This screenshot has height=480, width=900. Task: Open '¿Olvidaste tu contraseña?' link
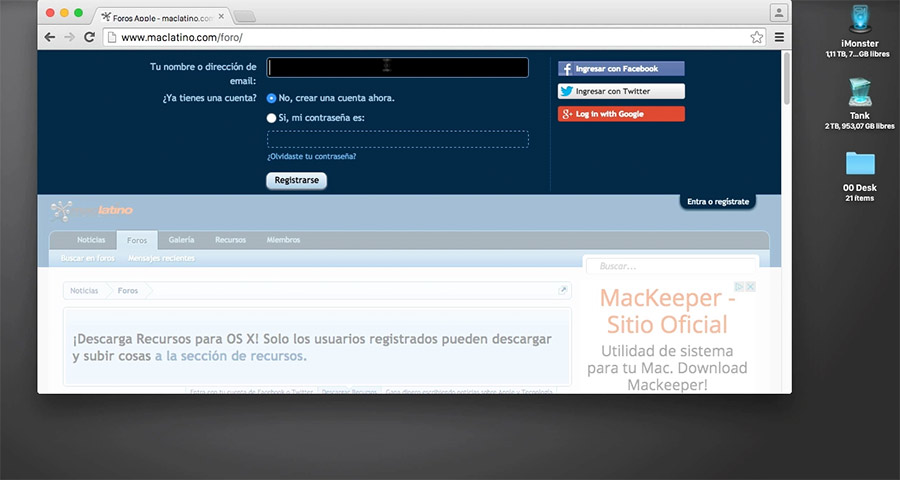point(311,156)
